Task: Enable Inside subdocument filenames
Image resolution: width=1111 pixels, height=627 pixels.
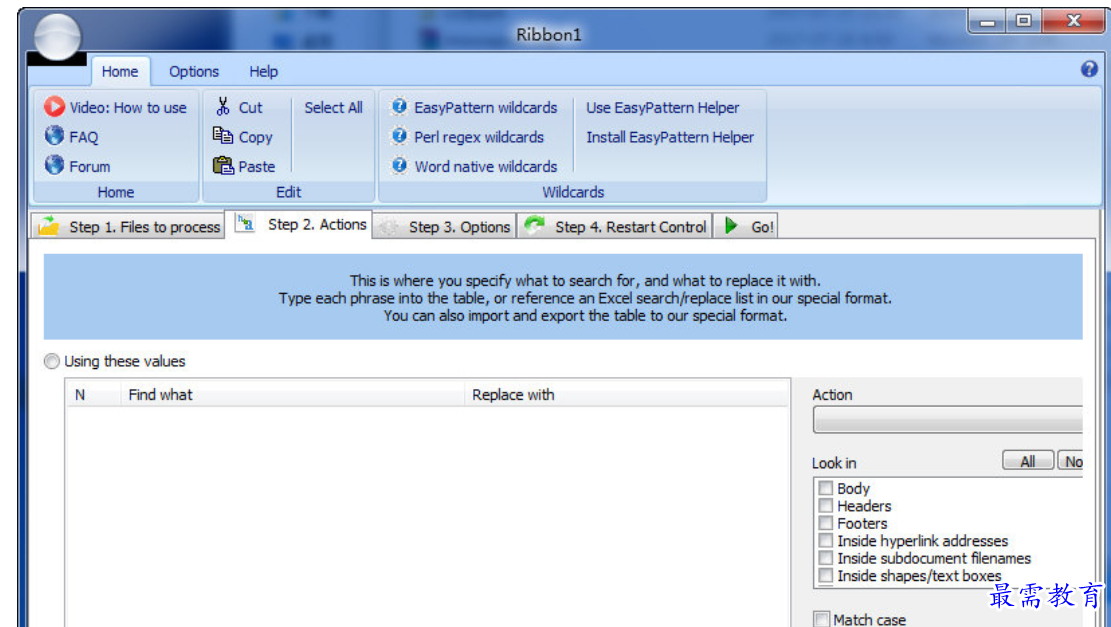Action: (x=825, y=558)
